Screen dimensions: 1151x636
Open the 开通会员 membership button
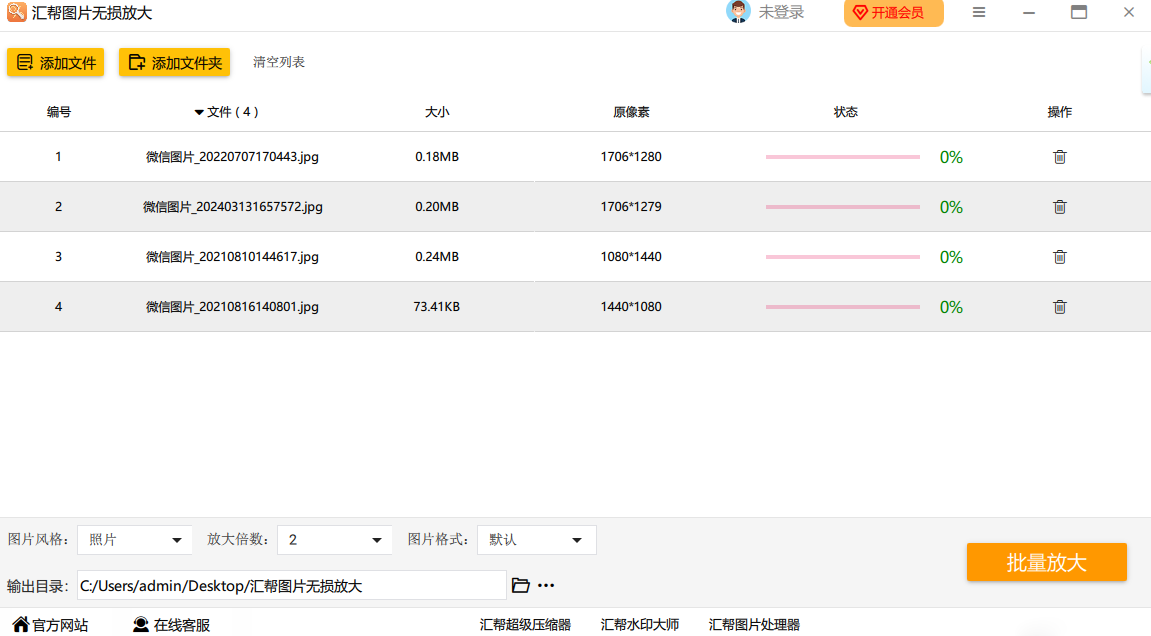(x=893, y=13)
